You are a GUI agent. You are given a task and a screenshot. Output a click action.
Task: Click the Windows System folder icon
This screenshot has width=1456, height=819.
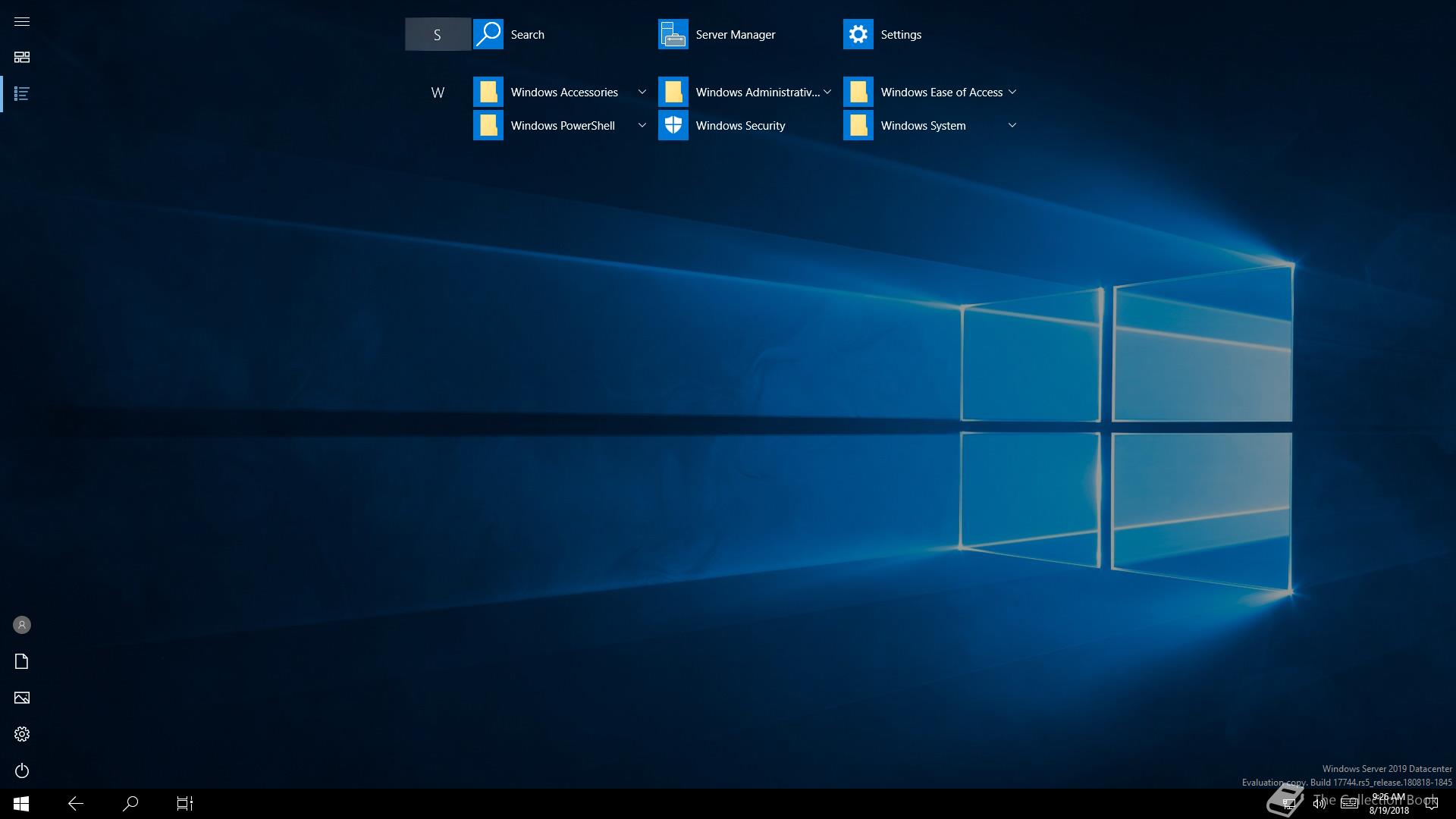click(858, 125)
